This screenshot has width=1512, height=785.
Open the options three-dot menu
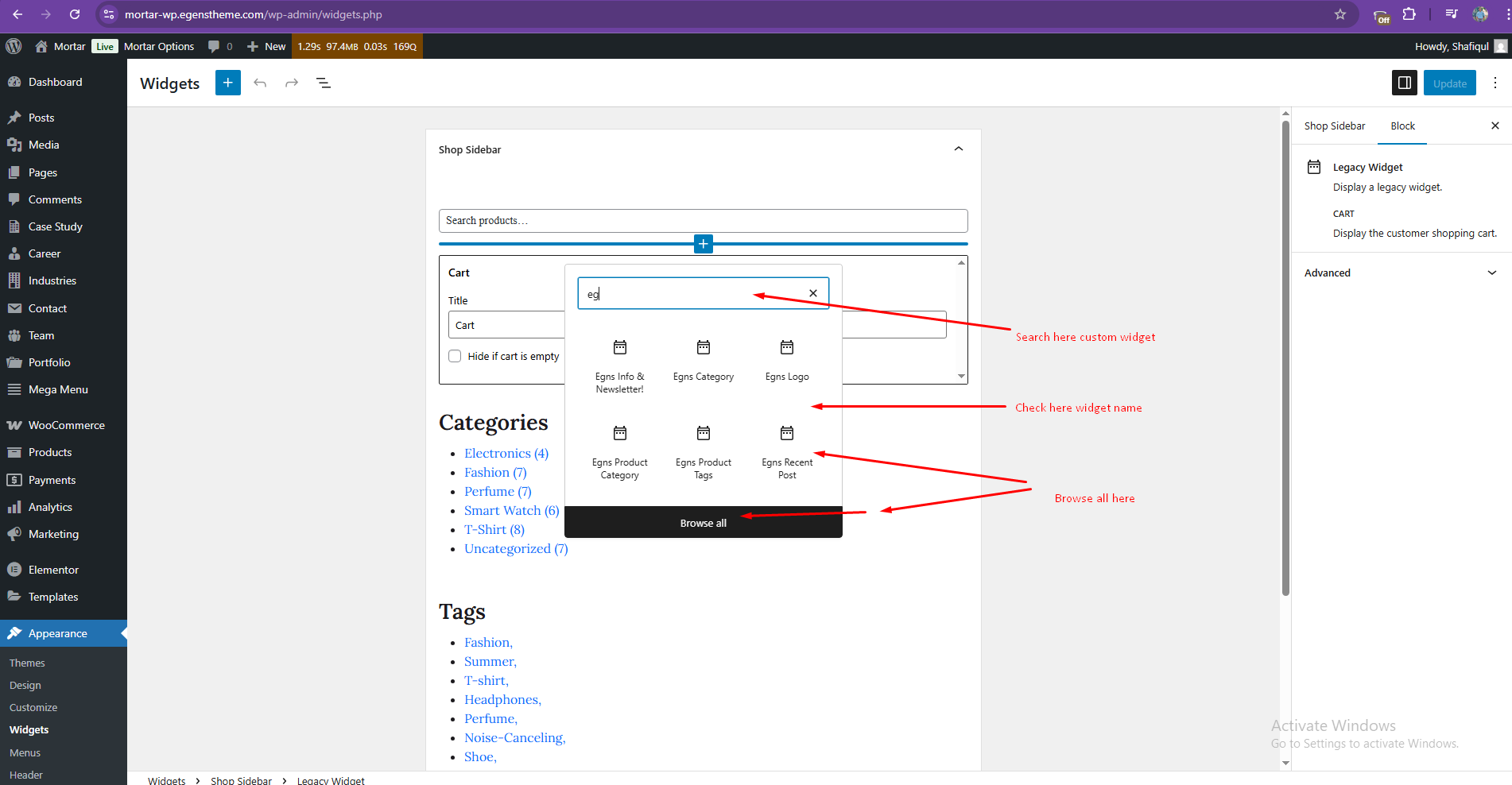1495,83
